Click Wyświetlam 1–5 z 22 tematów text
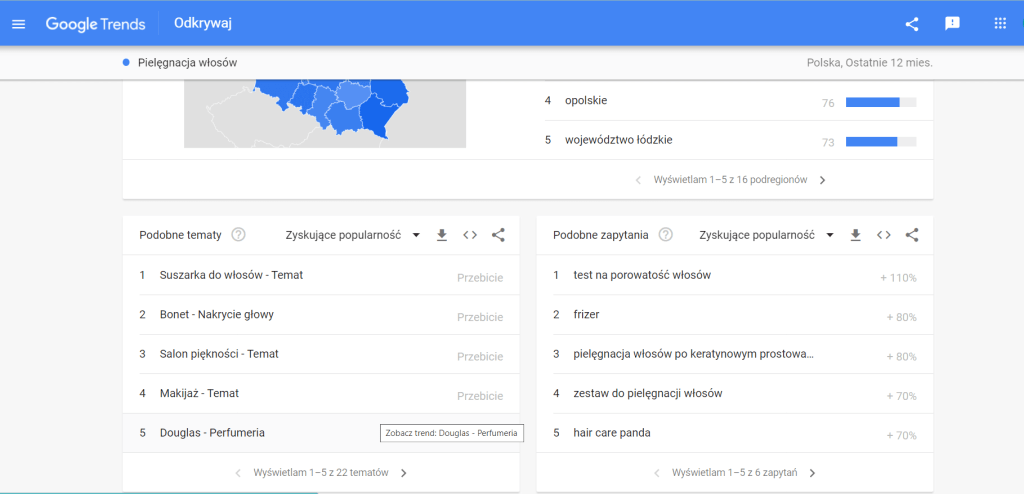This screenshot has height=494, width=1024. pyautogui.click(x=321, y=472)
